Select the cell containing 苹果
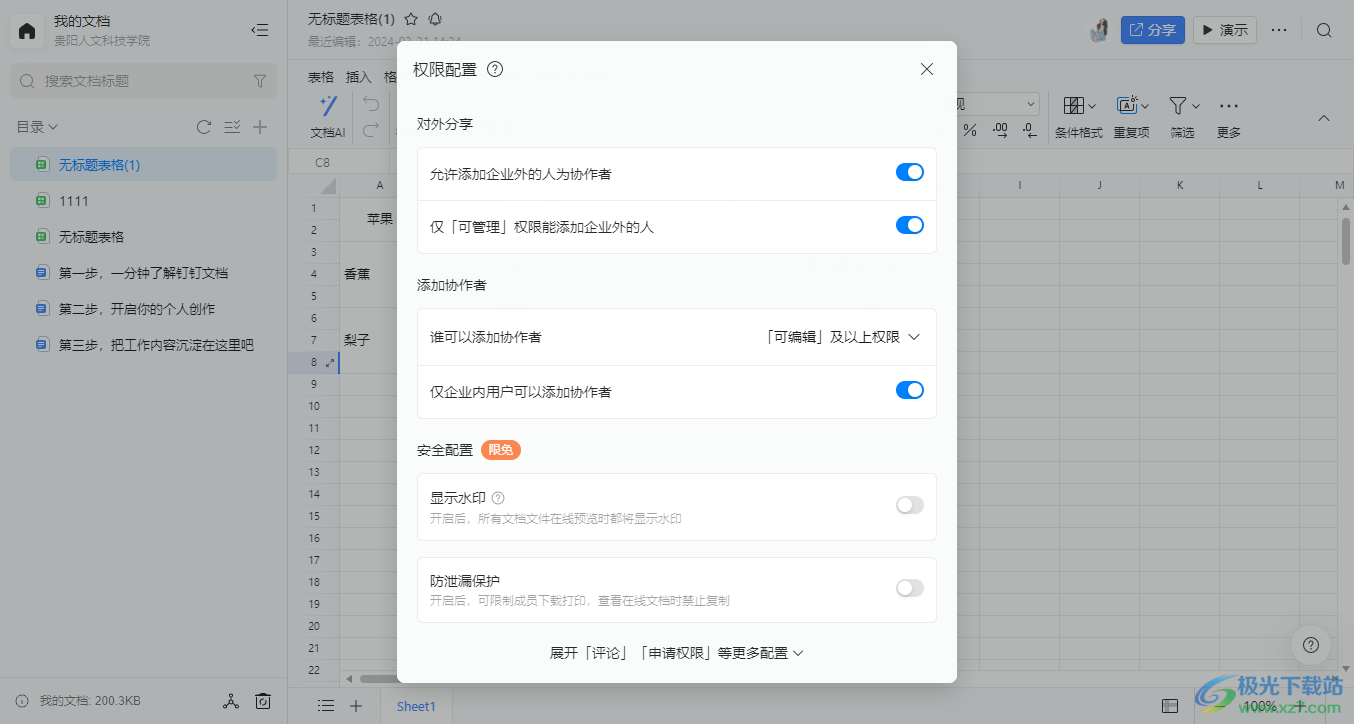The height and width of the screenshot is (724, 1354). click(x=380, y=219)
